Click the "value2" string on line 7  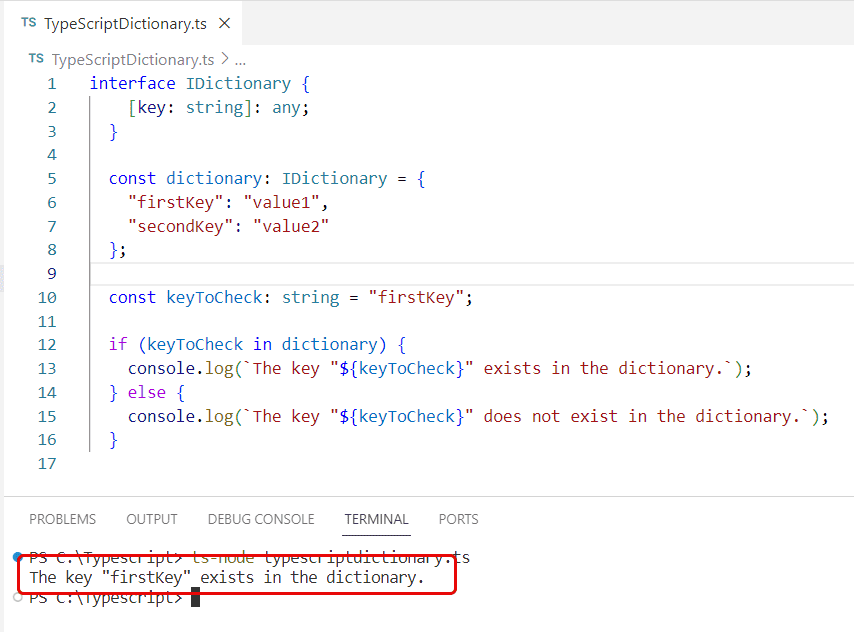click(291, 226)
